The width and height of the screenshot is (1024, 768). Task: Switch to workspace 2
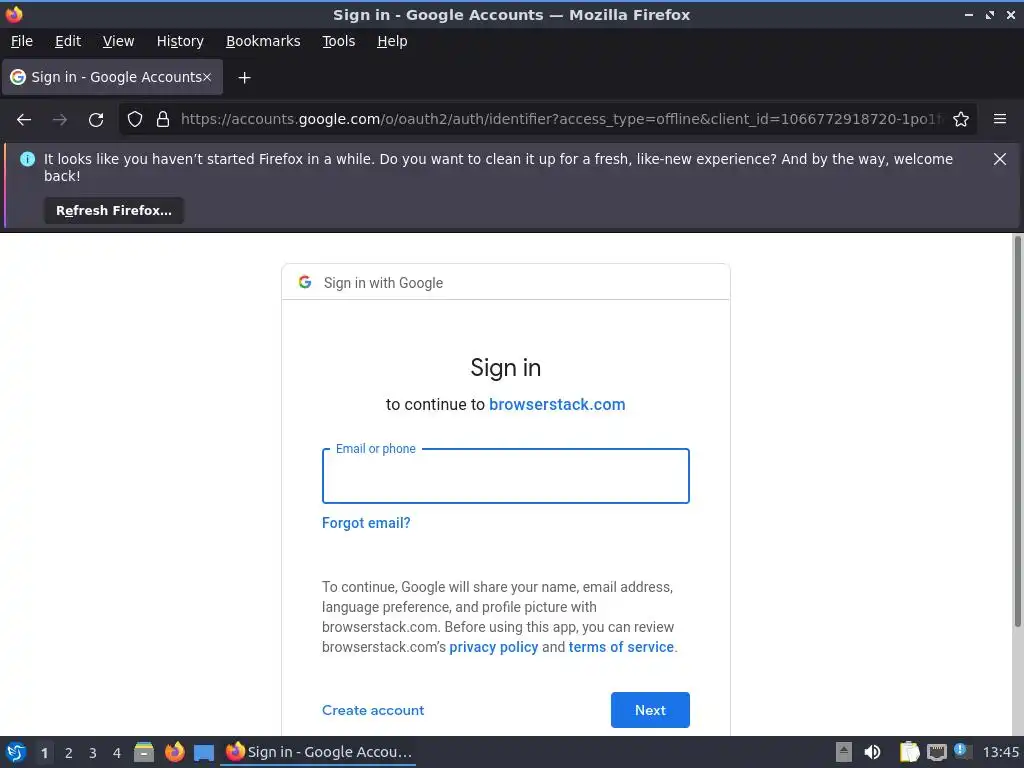point(69,753)
